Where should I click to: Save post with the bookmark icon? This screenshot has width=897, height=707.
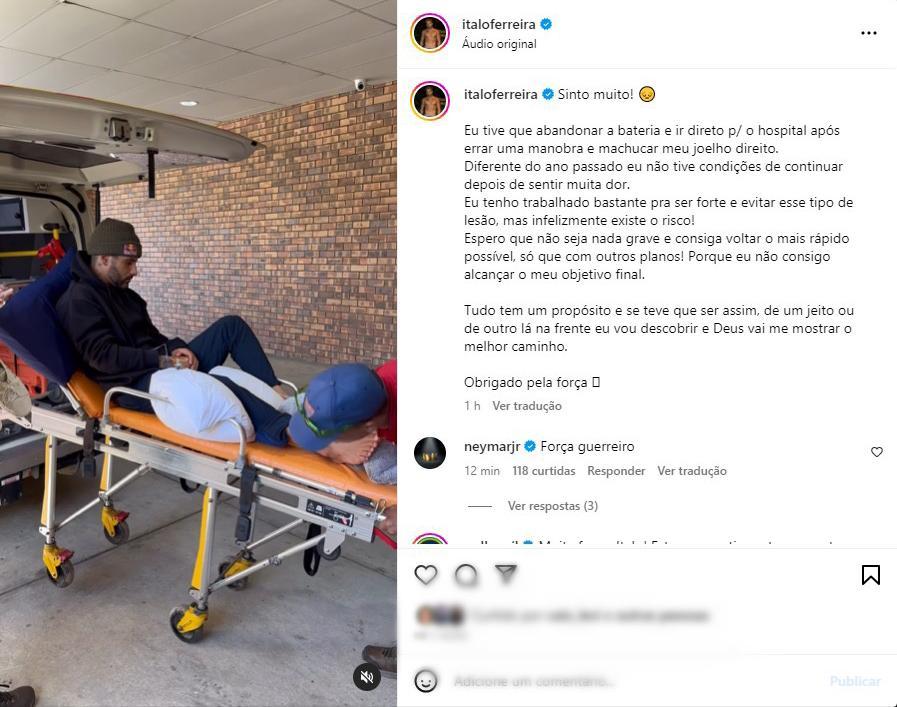click(x=871, y=575)
